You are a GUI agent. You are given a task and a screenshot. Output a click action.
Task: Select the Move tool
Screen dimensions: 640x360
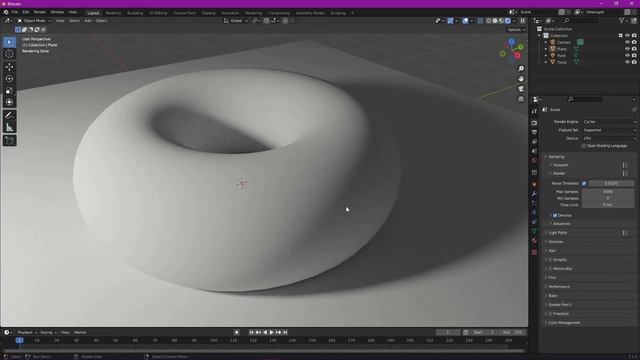pos(9,67)
